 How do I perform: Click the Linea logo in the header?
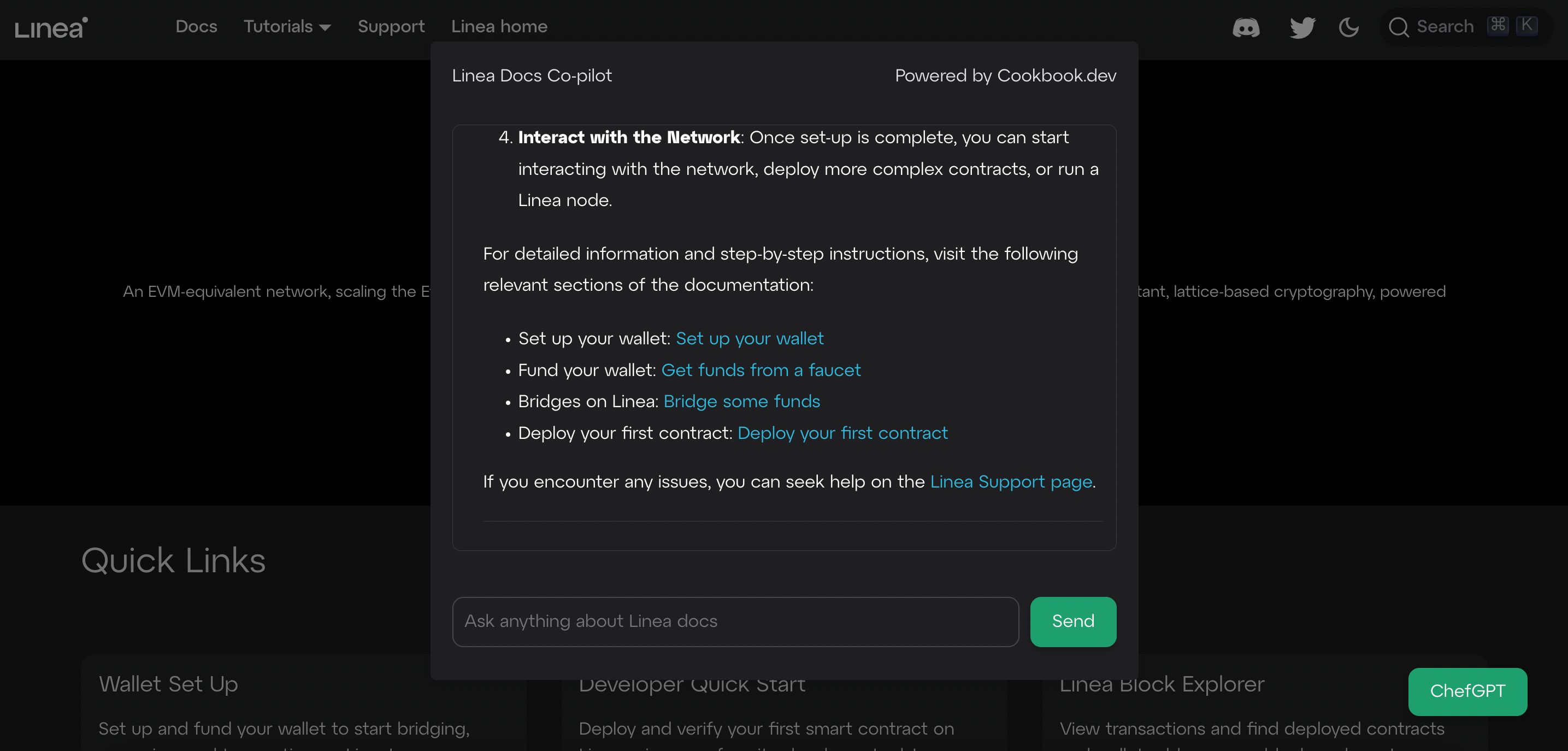click(52, 28)
